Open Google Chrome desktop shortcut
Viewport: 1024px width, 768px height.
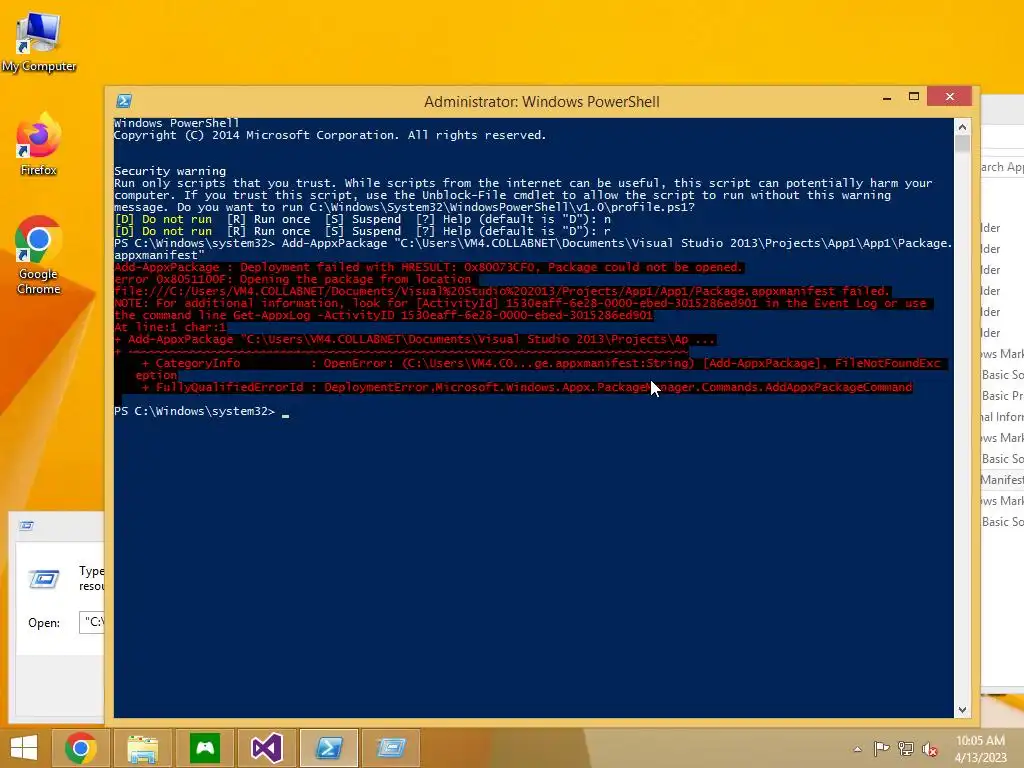click(38, 255)
